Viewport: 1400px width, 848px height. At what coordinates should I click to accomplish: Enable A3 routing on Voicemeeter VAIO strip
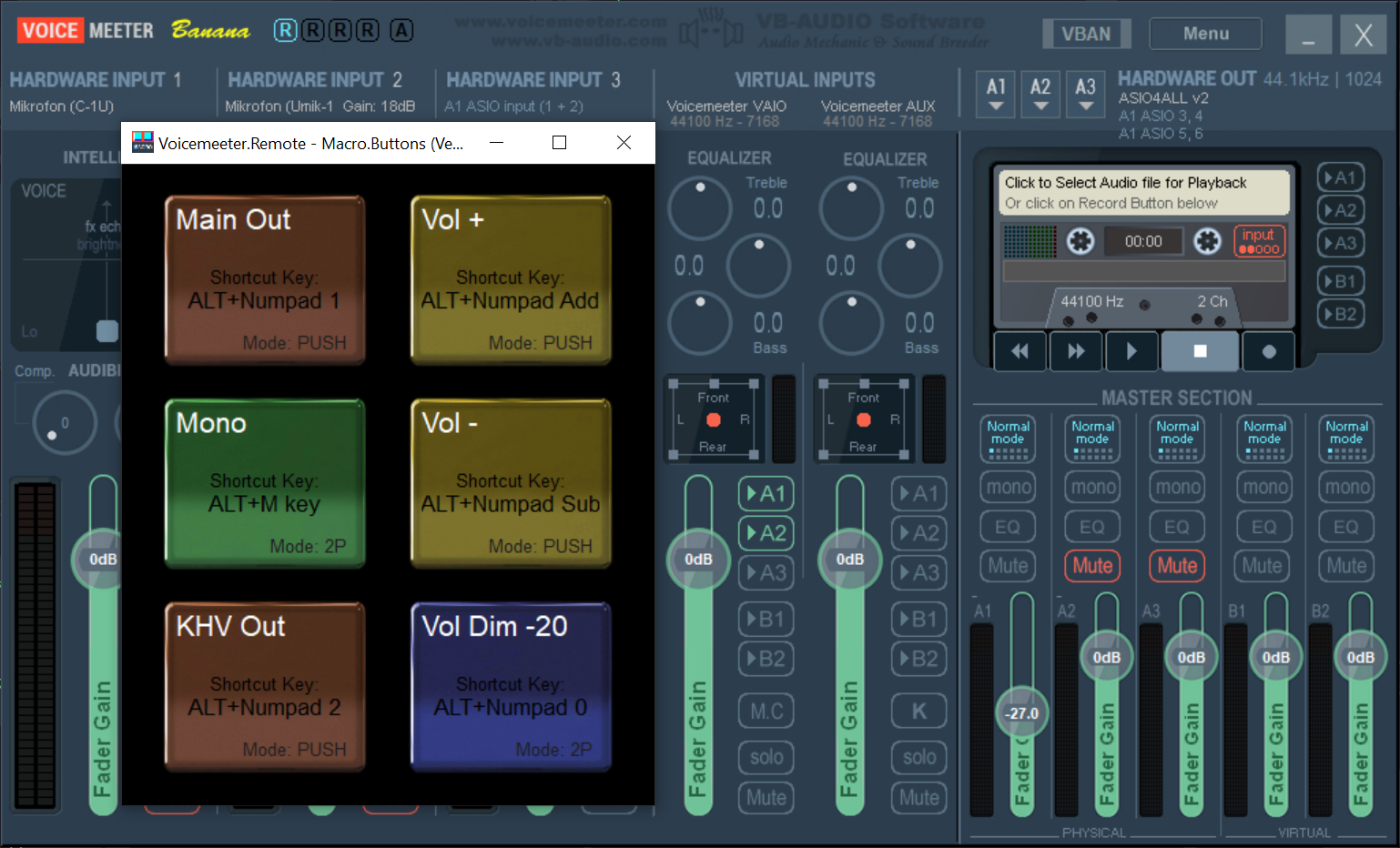766,572
